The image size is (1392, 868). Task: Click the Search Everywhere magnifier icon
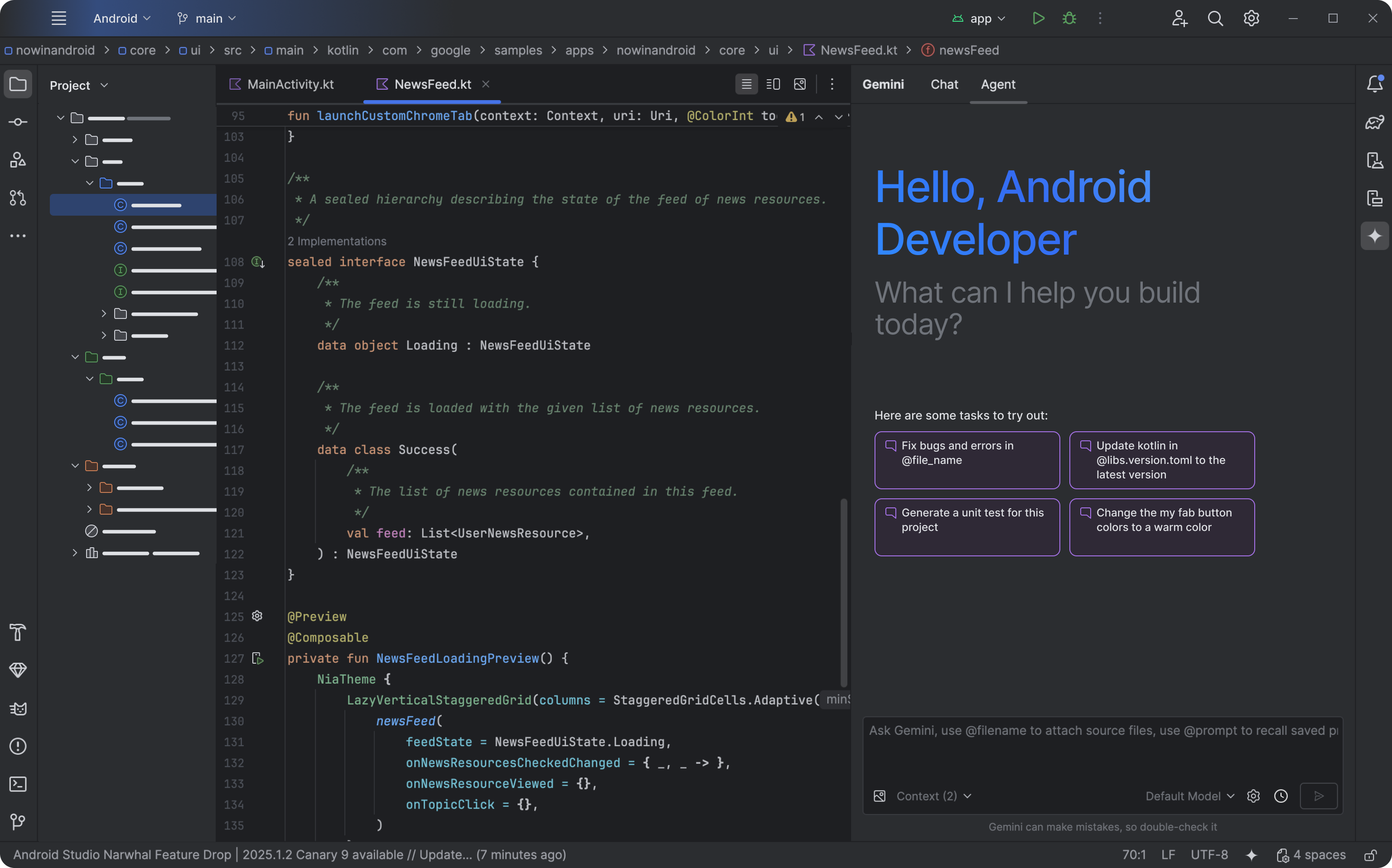1215,19
